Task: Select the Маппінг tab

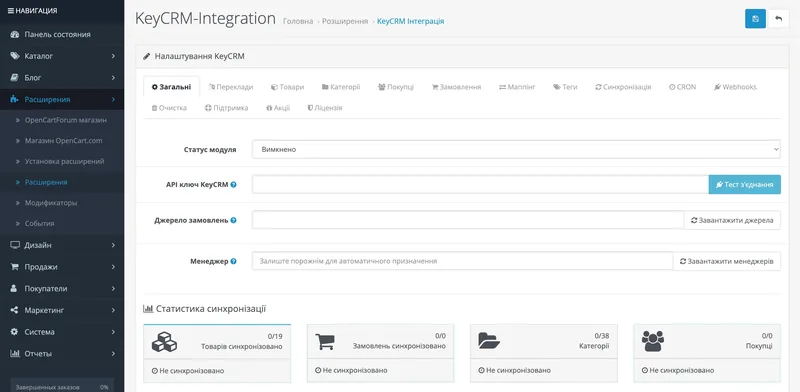Action: pyautogui.click(x=517, y=87)
